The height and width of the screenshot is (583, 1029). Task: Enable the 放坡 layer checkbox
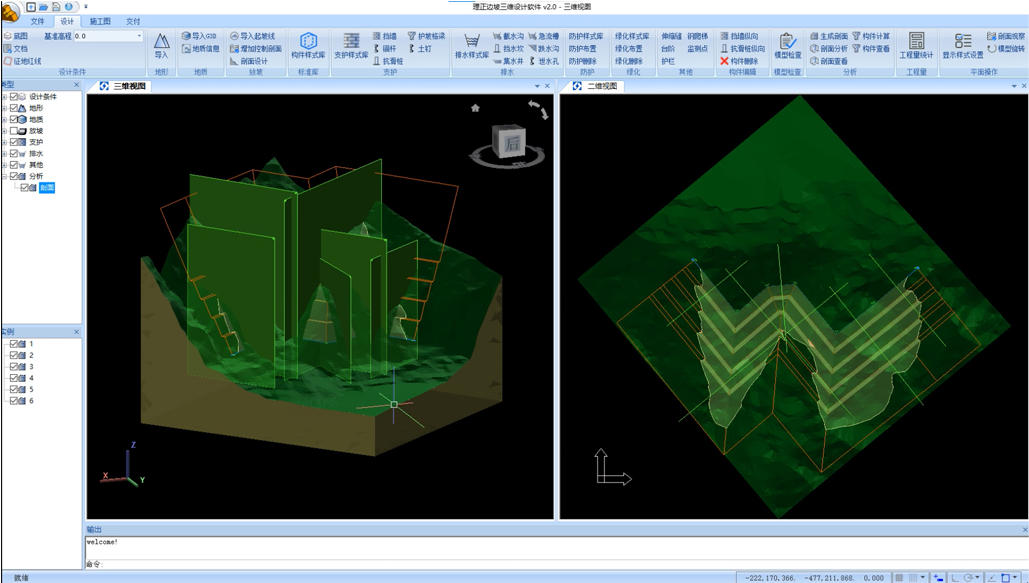pyautogui.click(x=15, y=131)
